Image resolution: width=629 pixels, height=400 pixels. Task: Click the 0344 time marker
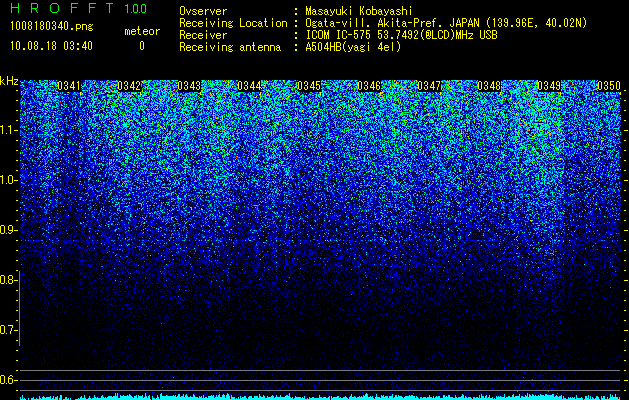[249, 86]
